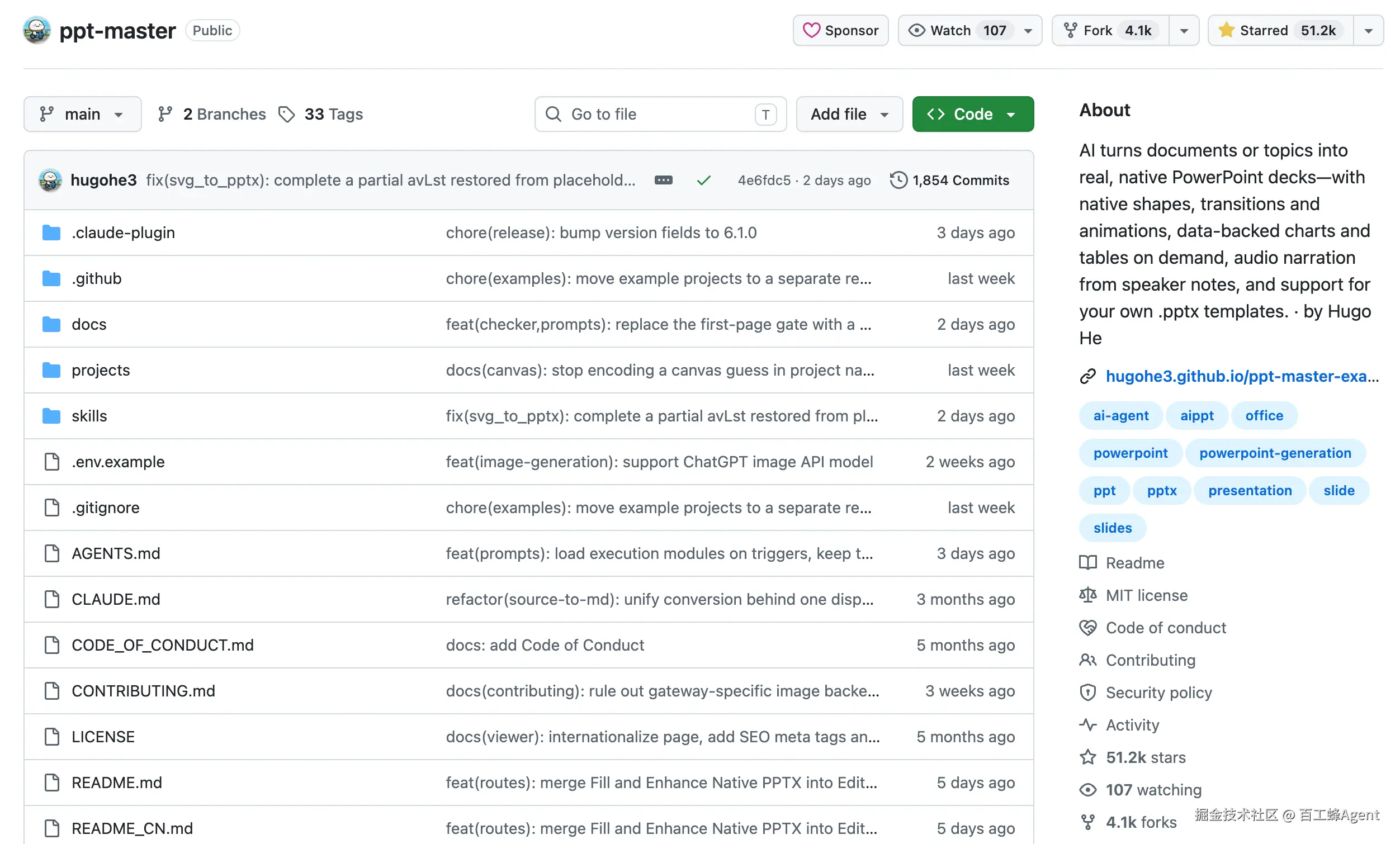Viewport: 1400px width, 844px height.
Task: Open the presentation topic tag
Action: [x=1250, y=491]
